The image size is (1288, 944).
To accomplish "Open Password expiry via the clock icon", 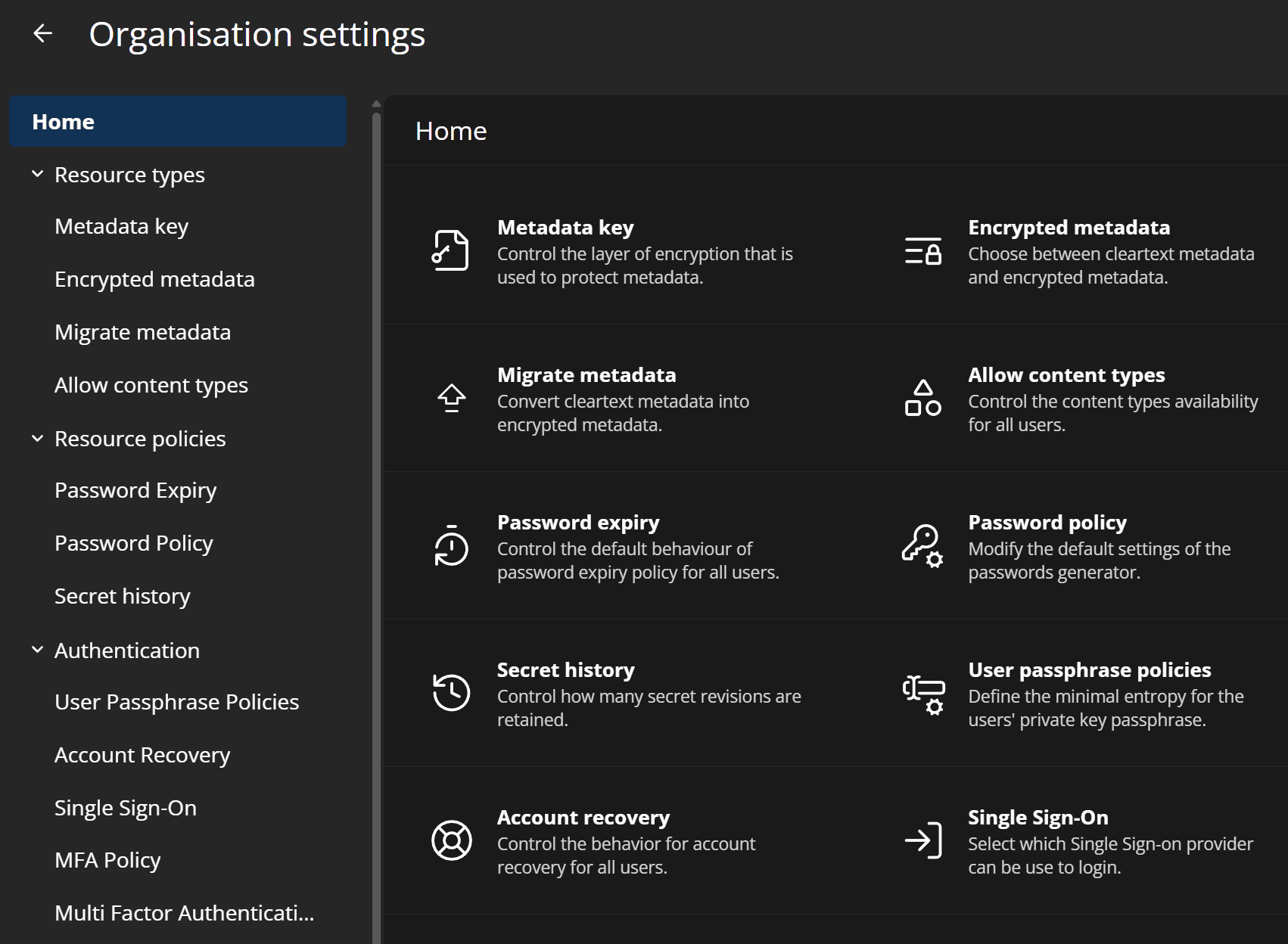I will [451, 546].
